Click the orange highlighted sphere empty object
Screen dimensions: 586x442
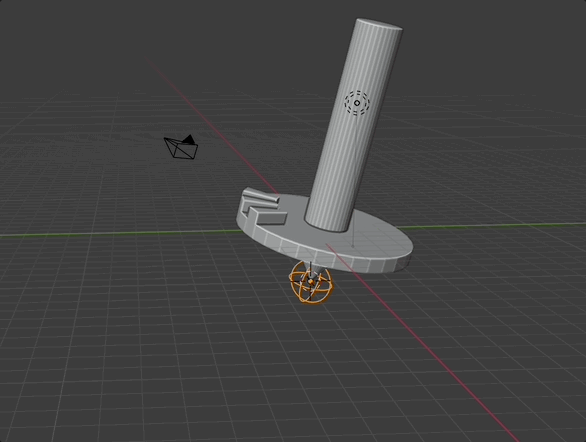click(311, 282)
